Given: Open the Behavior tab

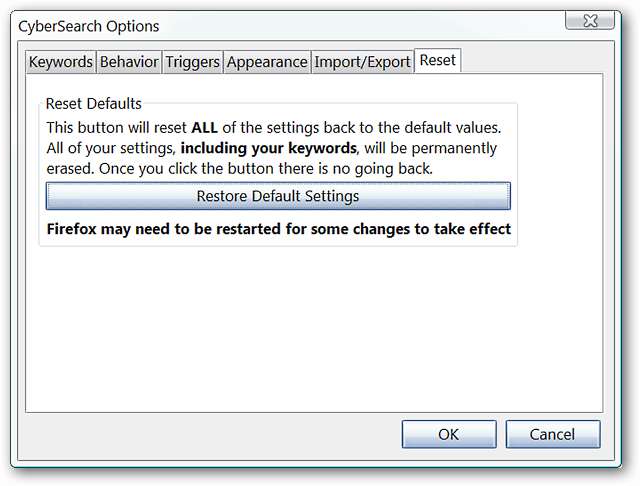Looking at the screenshot, I should coord(129,62).
